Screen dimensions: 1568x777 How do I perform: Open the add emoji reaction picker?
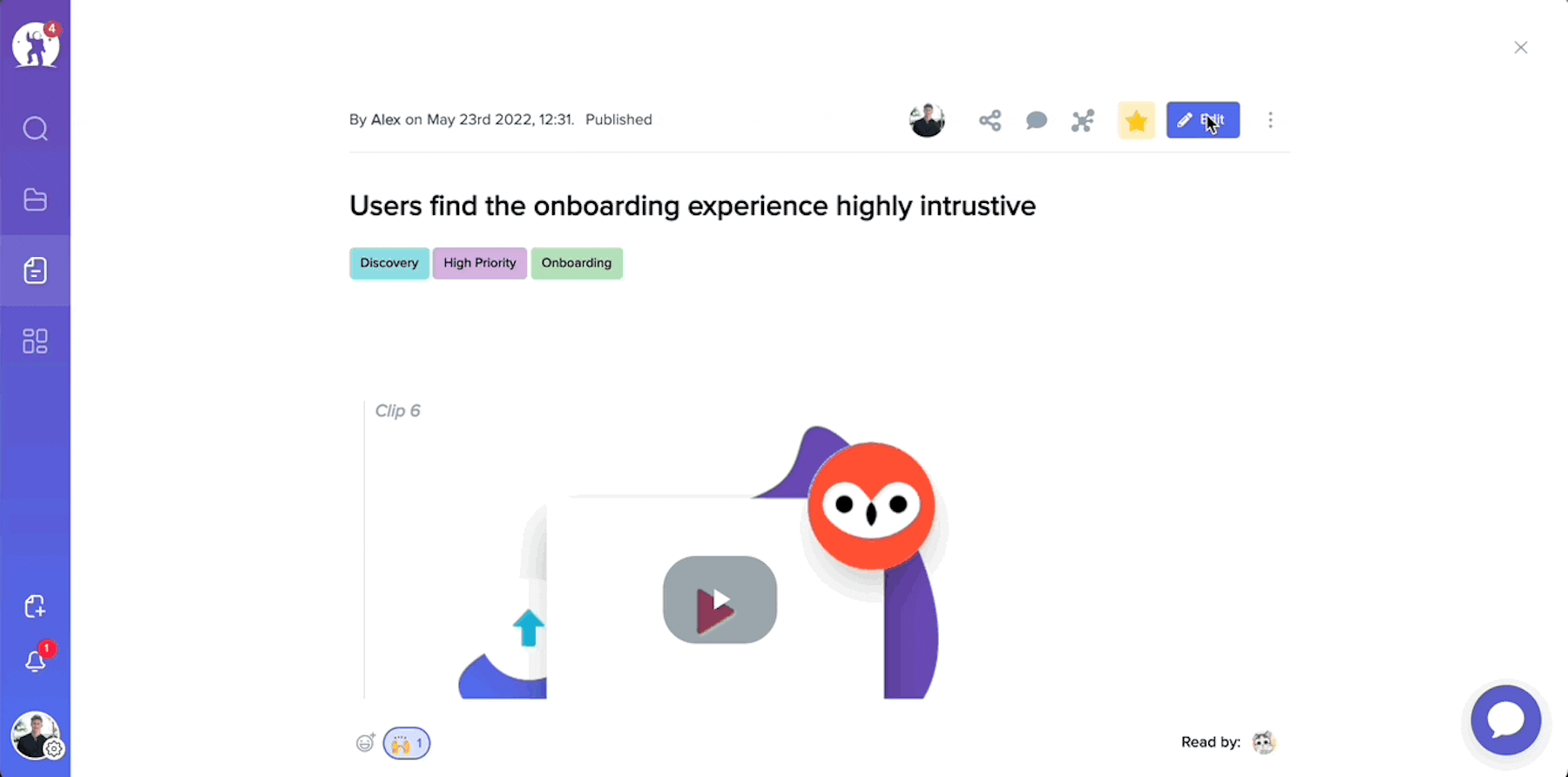[x=366, y=742]
